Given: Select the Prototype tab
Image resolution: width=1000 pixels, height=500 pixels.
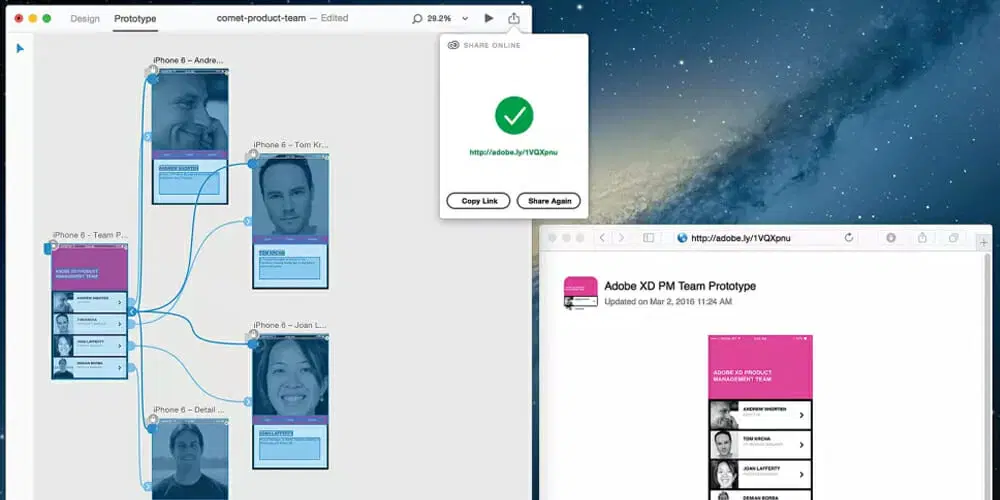Looking at the screenshot, I should 135,18.
